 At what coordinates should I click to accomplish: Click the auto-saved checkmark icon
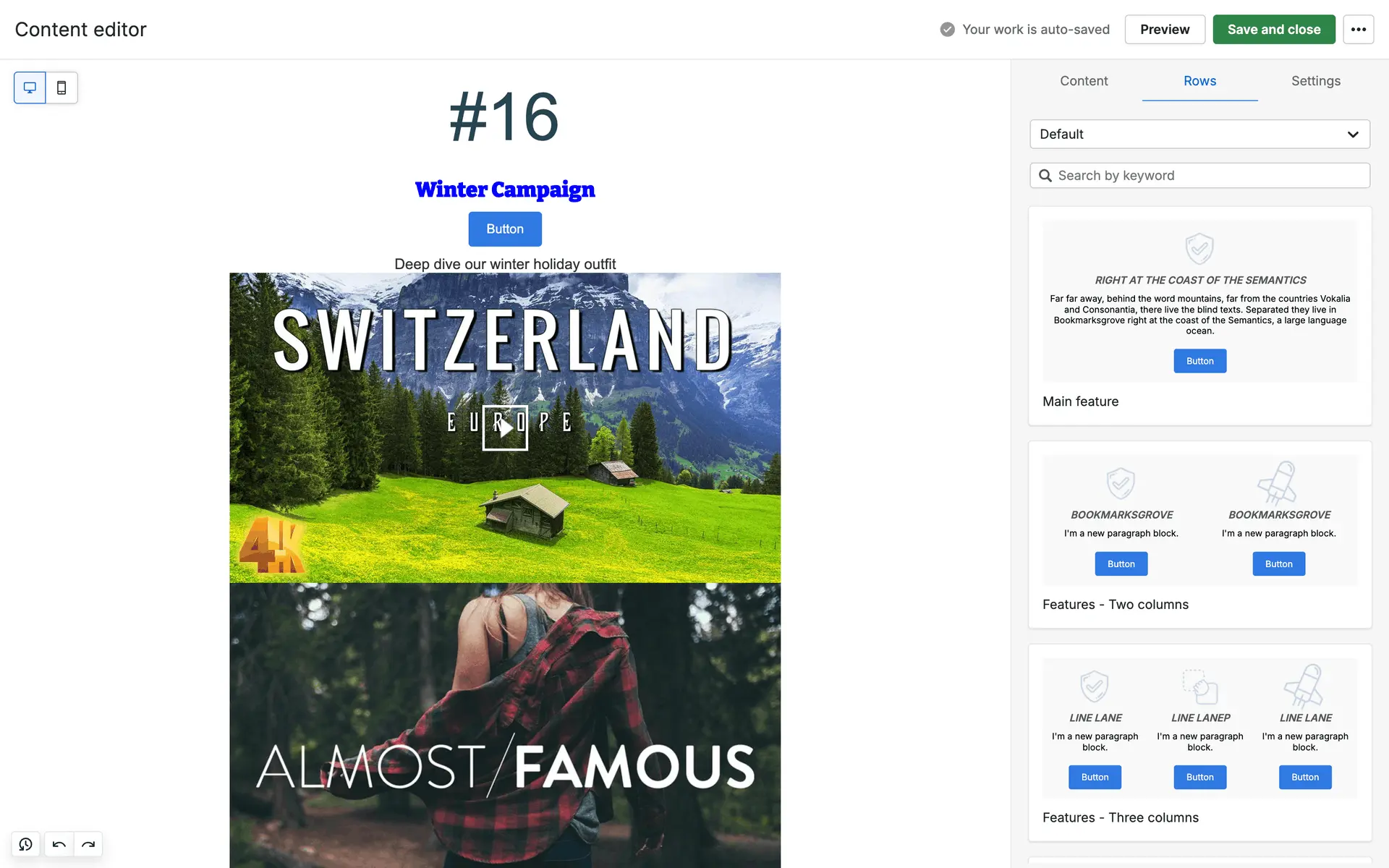[x=947, y=30]
